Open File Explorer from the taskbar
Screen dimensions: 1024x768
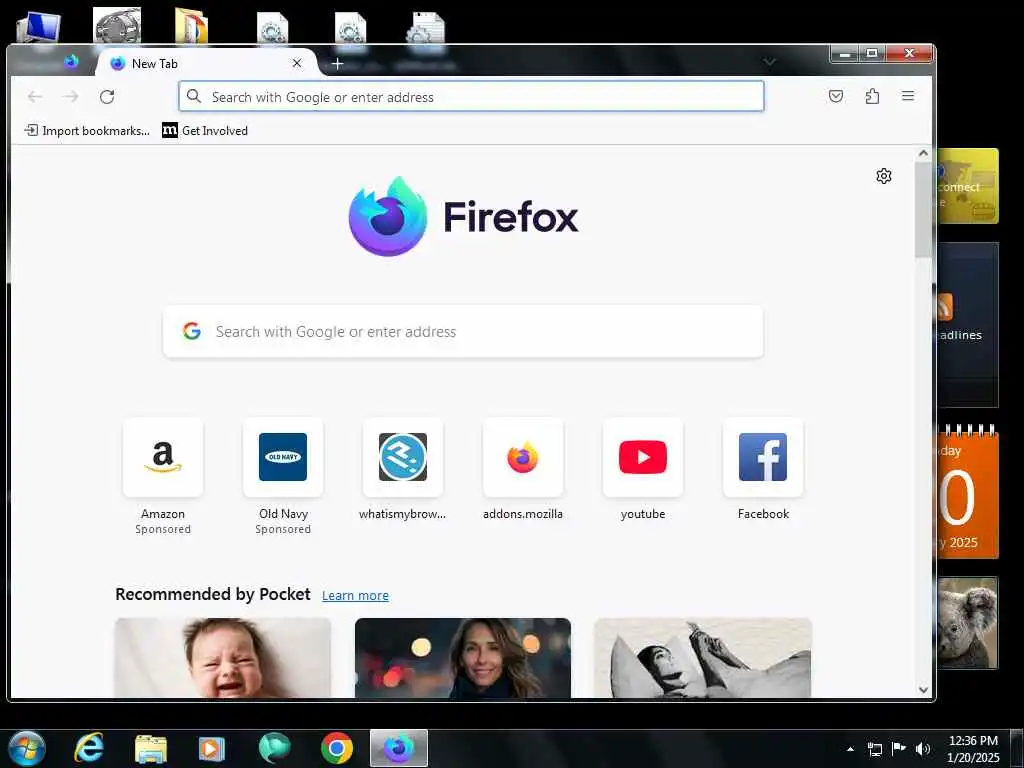tap(151, 748)
